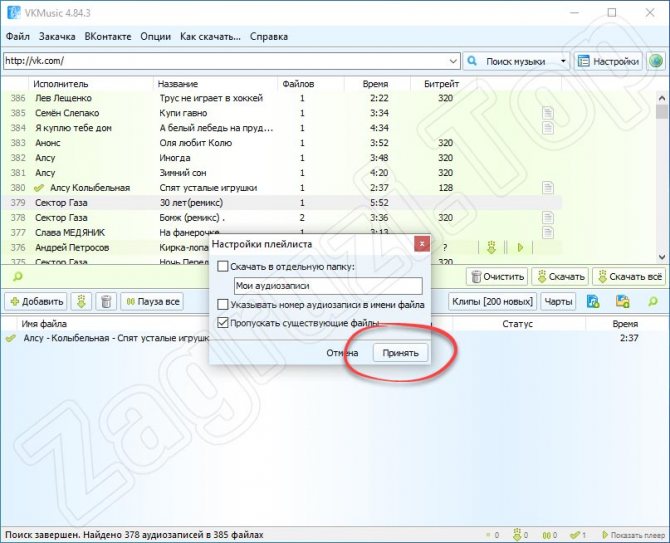Click the Отмена button
The image size is (670, 543).
point(342,353)
